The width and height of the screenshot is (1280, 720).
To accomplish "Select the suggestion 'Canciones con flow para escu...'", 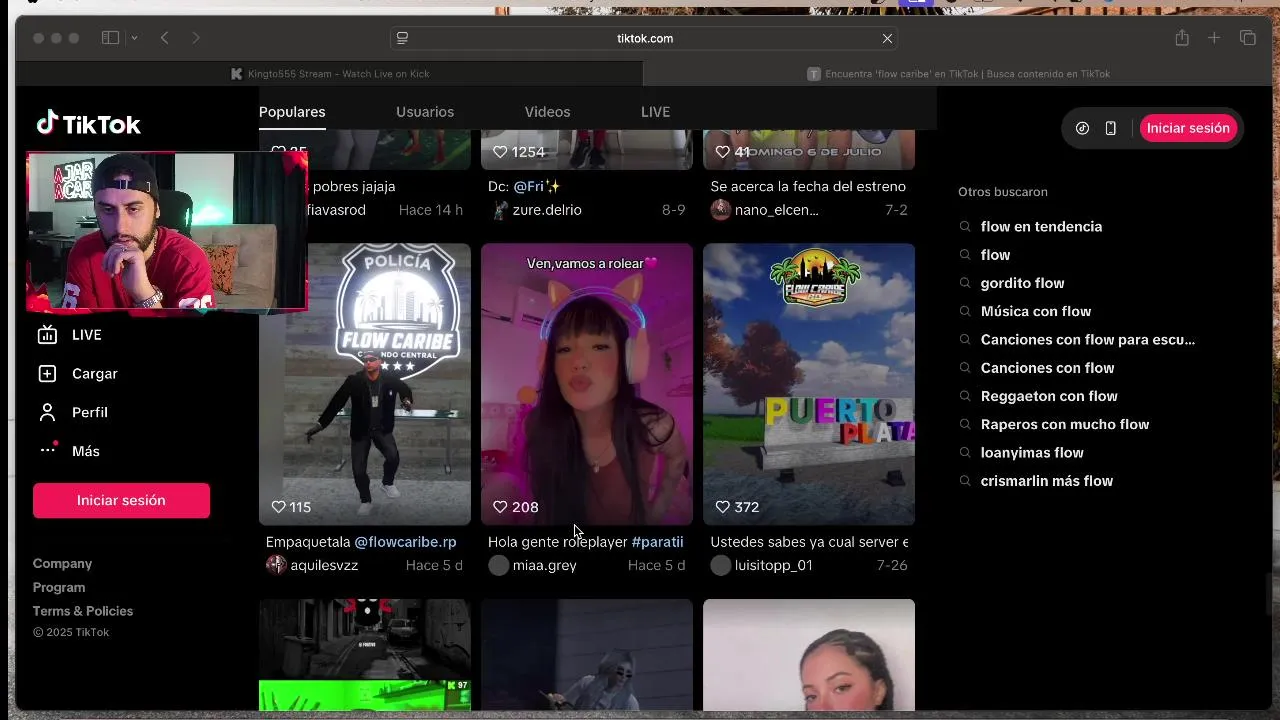I will click(x=1088, y=339).
